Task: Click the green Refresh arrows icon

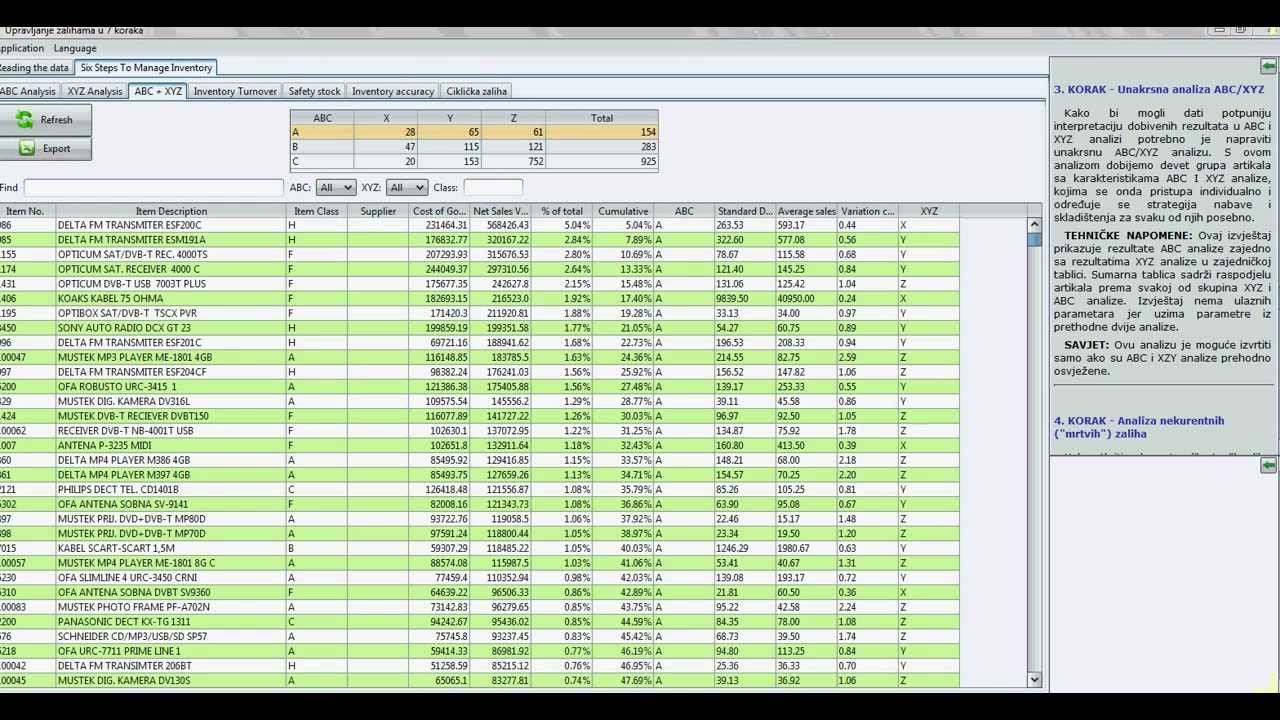Action: [x=25, y=120]
